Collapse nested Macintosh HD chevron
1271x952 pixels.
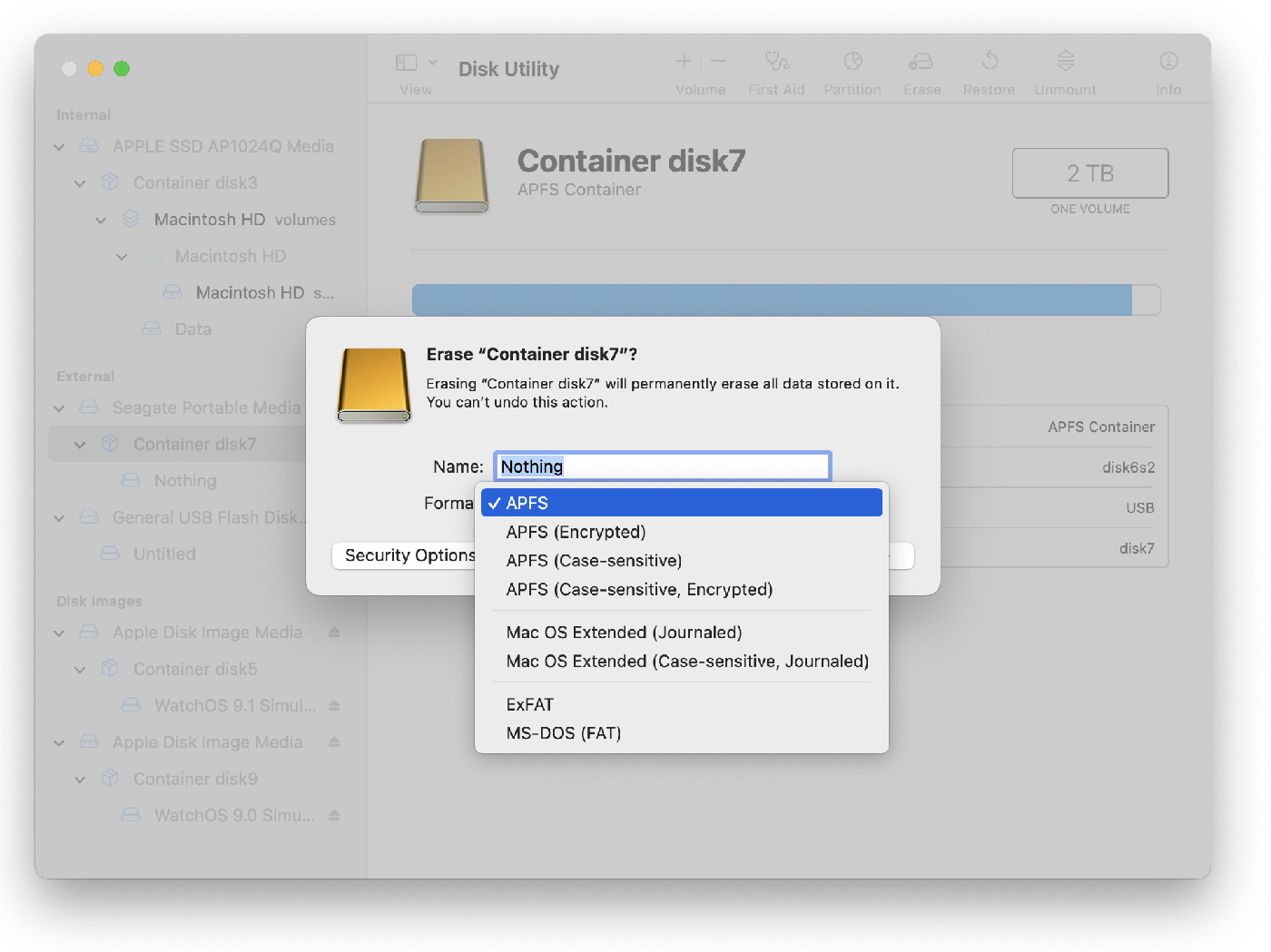tap(122, 257)
